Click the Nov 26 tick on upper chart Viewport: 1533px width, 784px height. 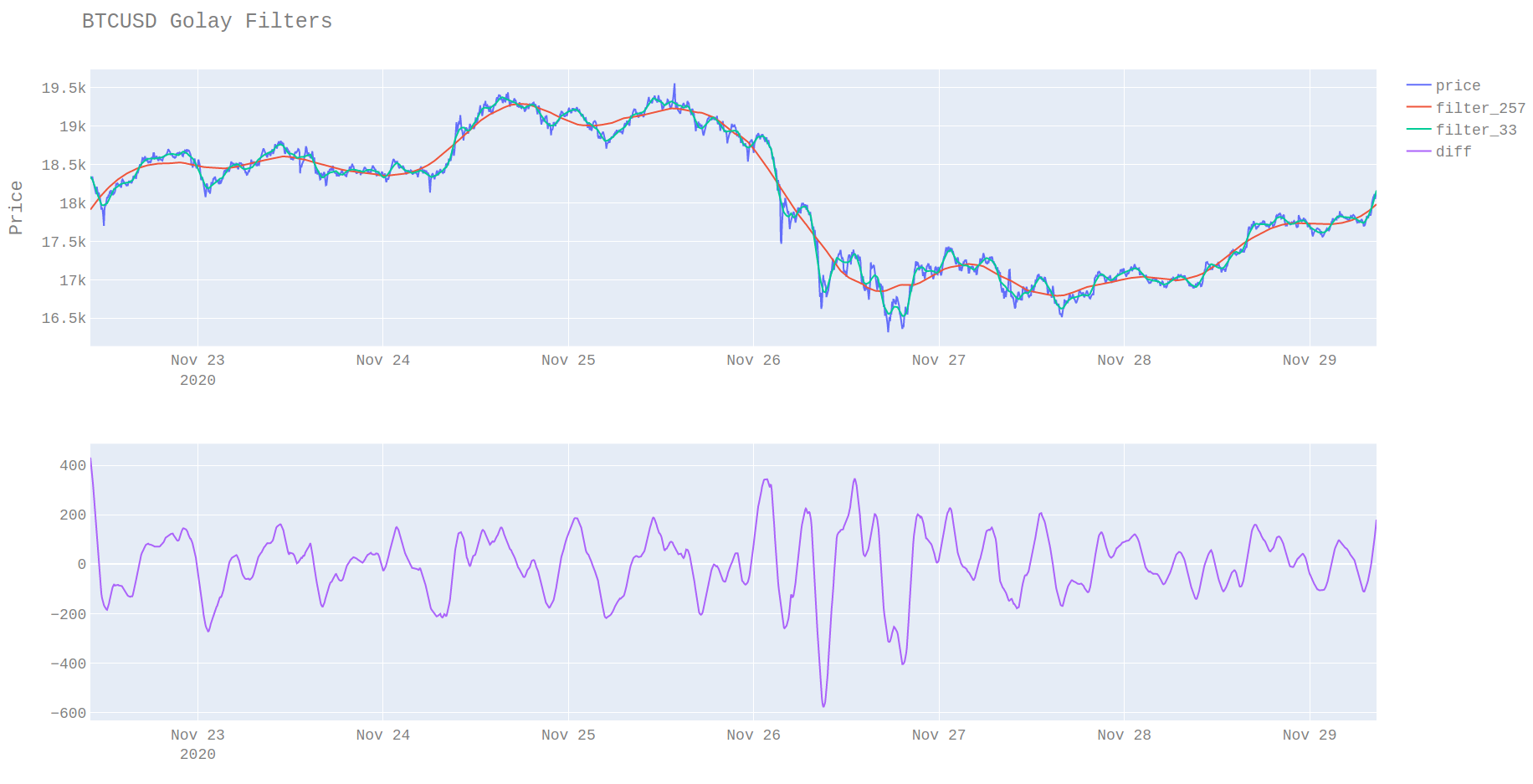click(x=753, y=360)
